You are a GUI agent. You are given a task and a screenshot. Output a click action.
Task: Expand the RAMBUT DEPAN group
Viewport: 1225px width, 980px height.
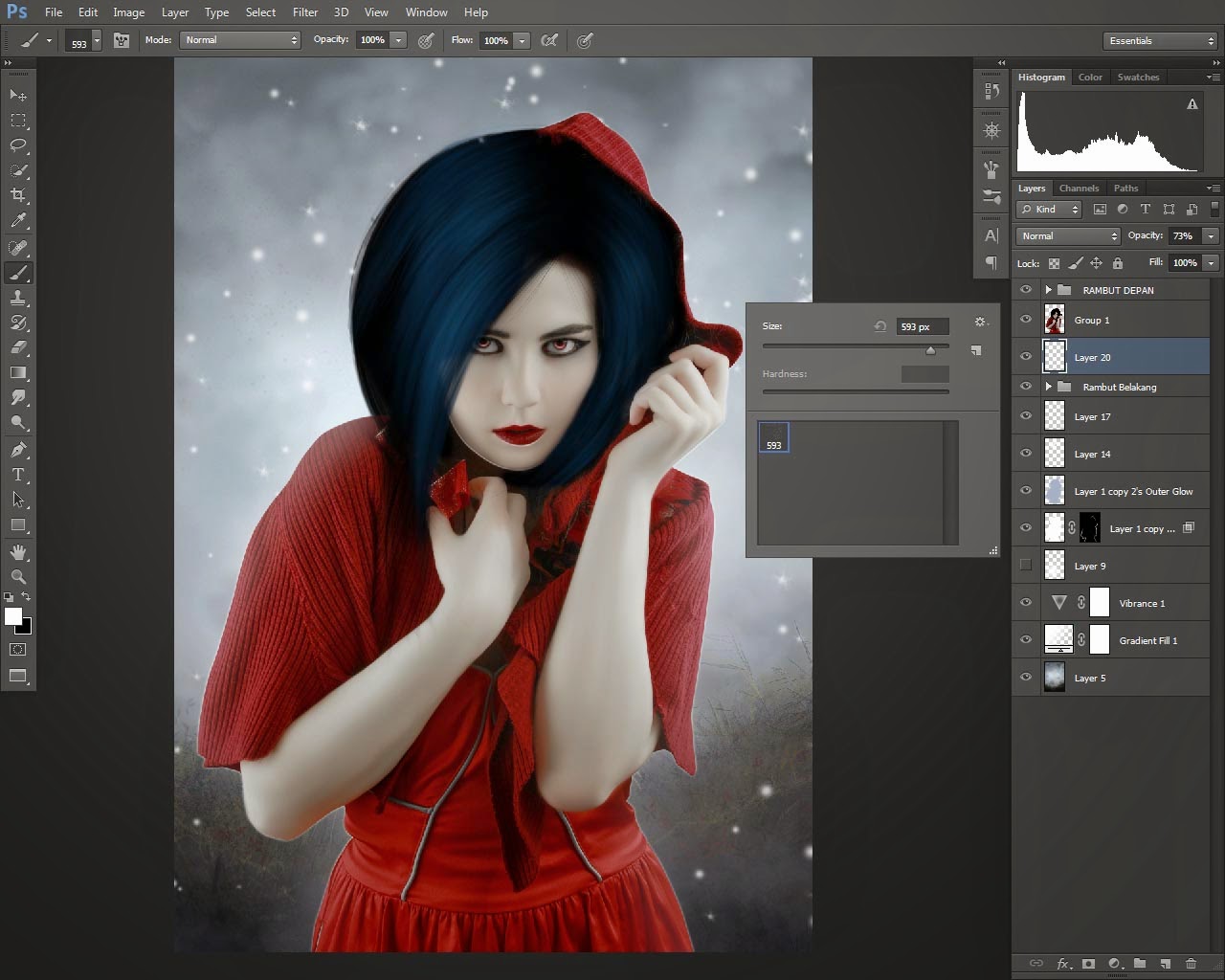pyautogui.click(x=1048, y=290)
